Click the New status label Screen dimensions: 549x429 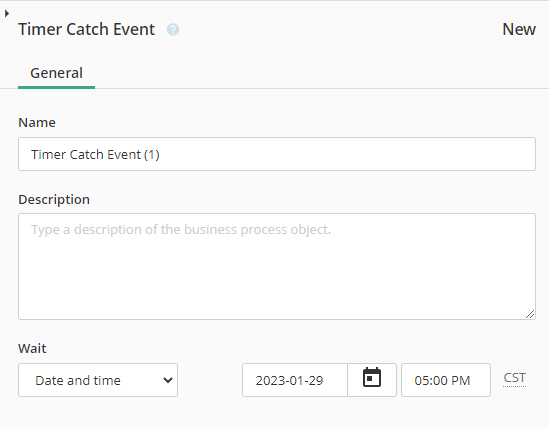pyautogui.click(x=519, y=29)
